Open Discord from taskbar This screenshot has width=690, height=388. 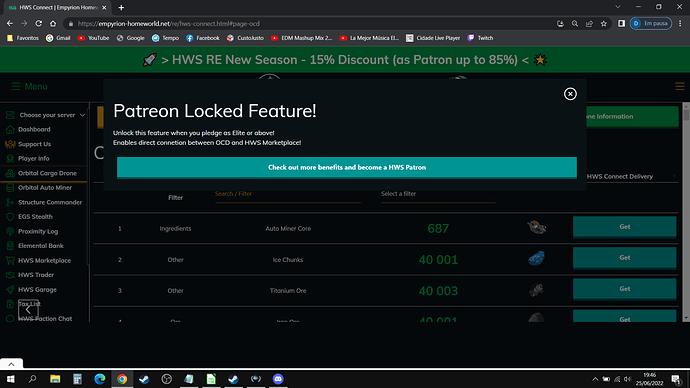(x=278, y=379)
